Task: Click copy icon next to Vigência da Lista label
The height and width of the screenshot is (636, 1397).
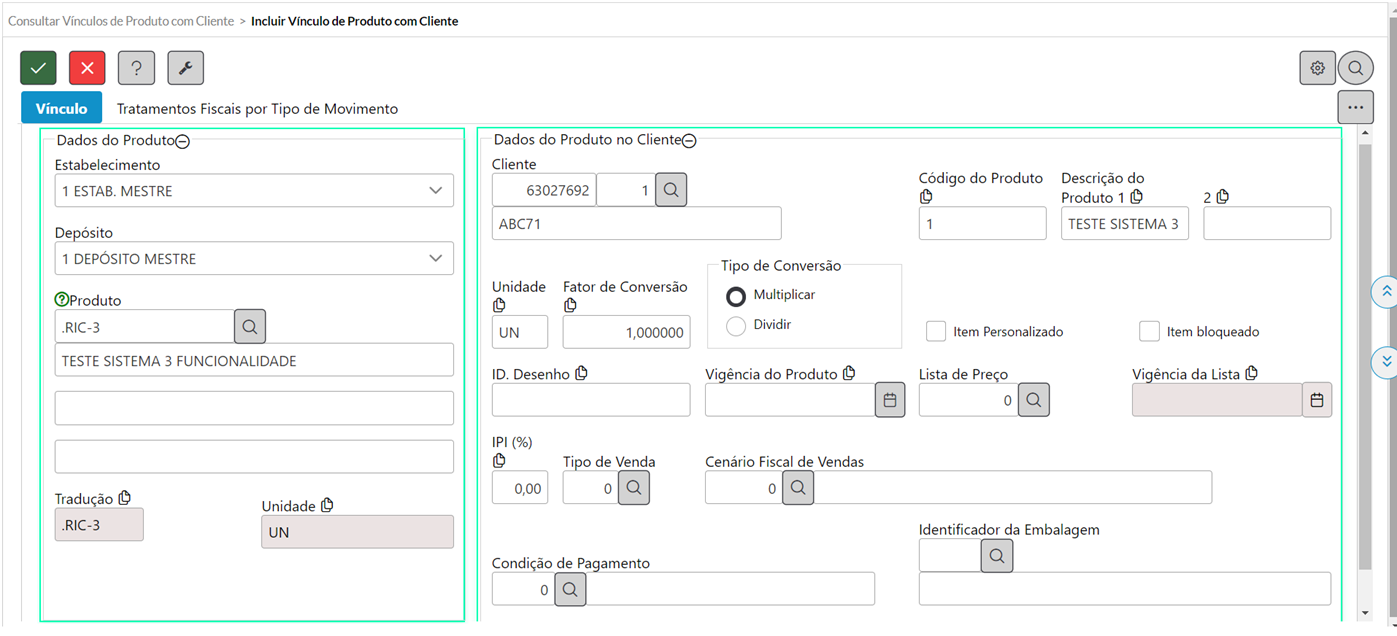Action: [x=1251, y=373]
